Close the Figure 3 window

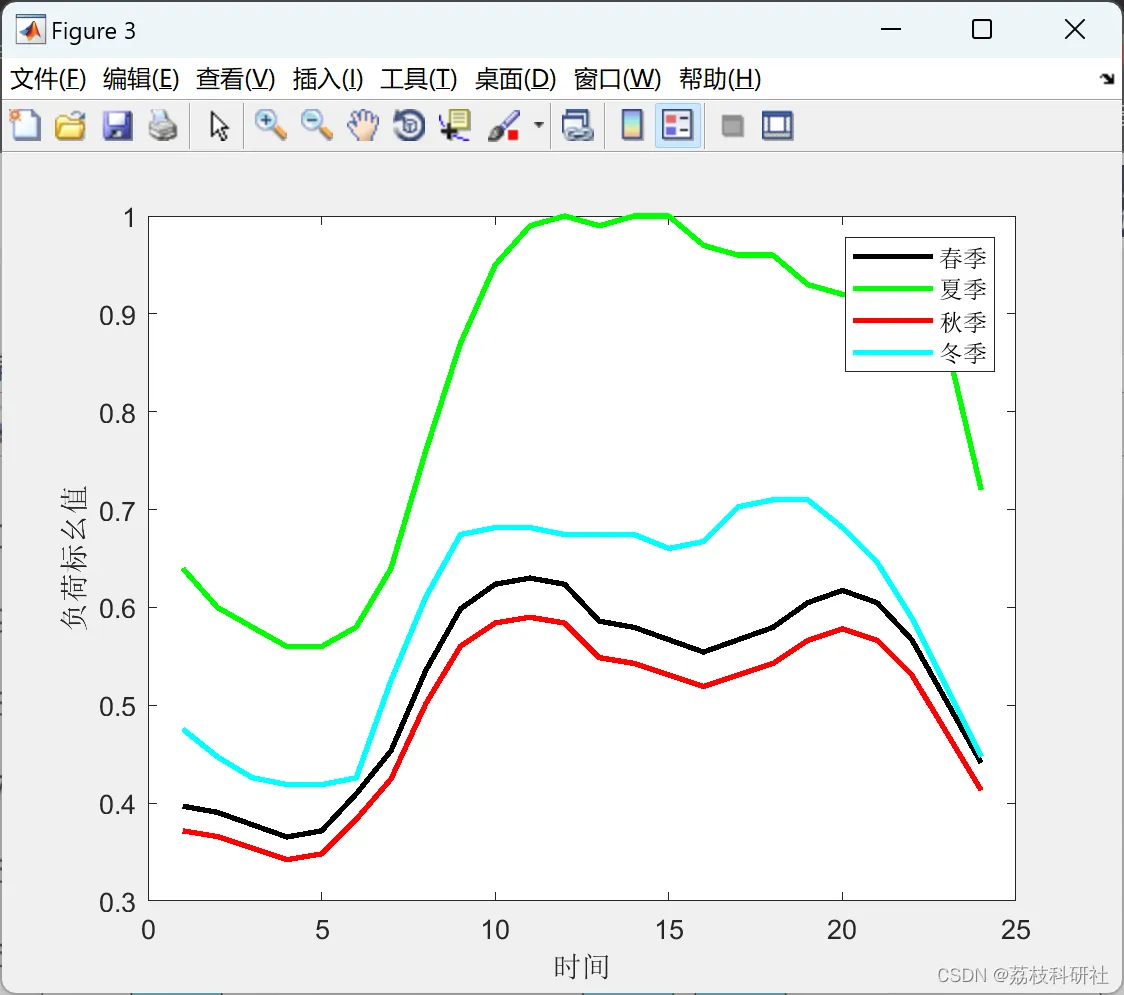pyautogui.click(x=1075, y=29)
